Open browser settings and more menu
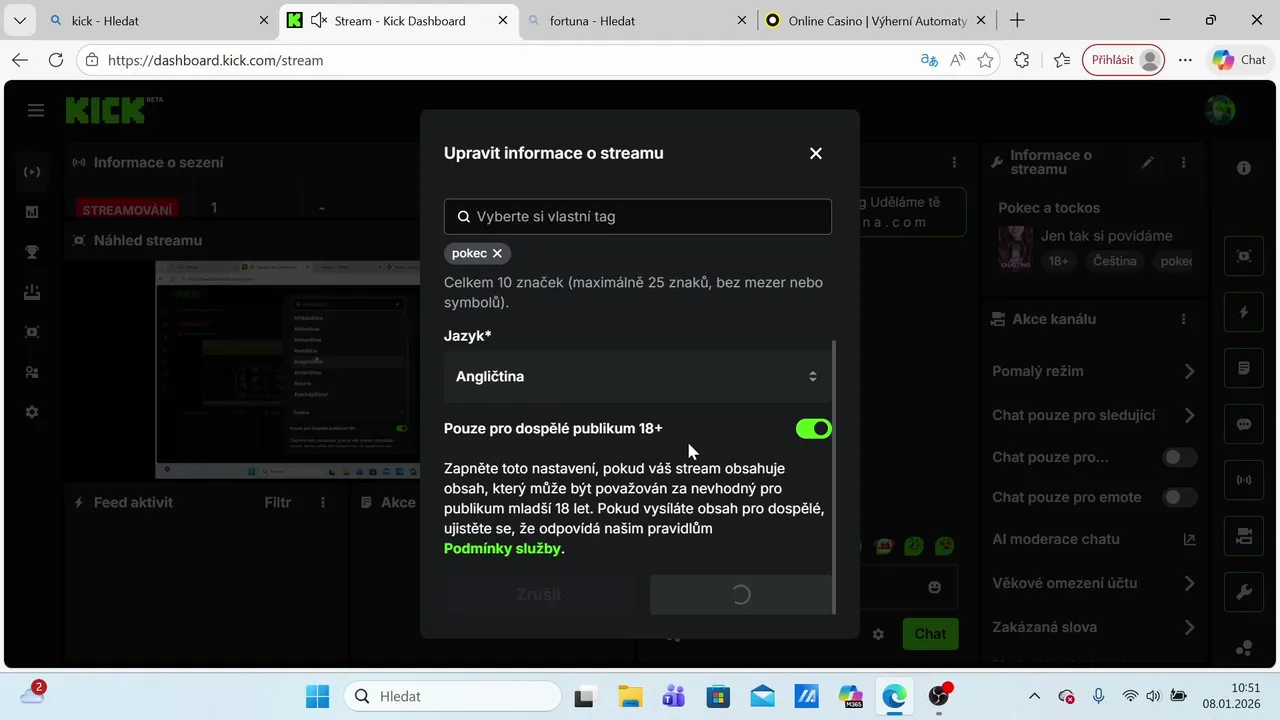The height and width of the screenshot is (720, 1280). [1185, 60]
